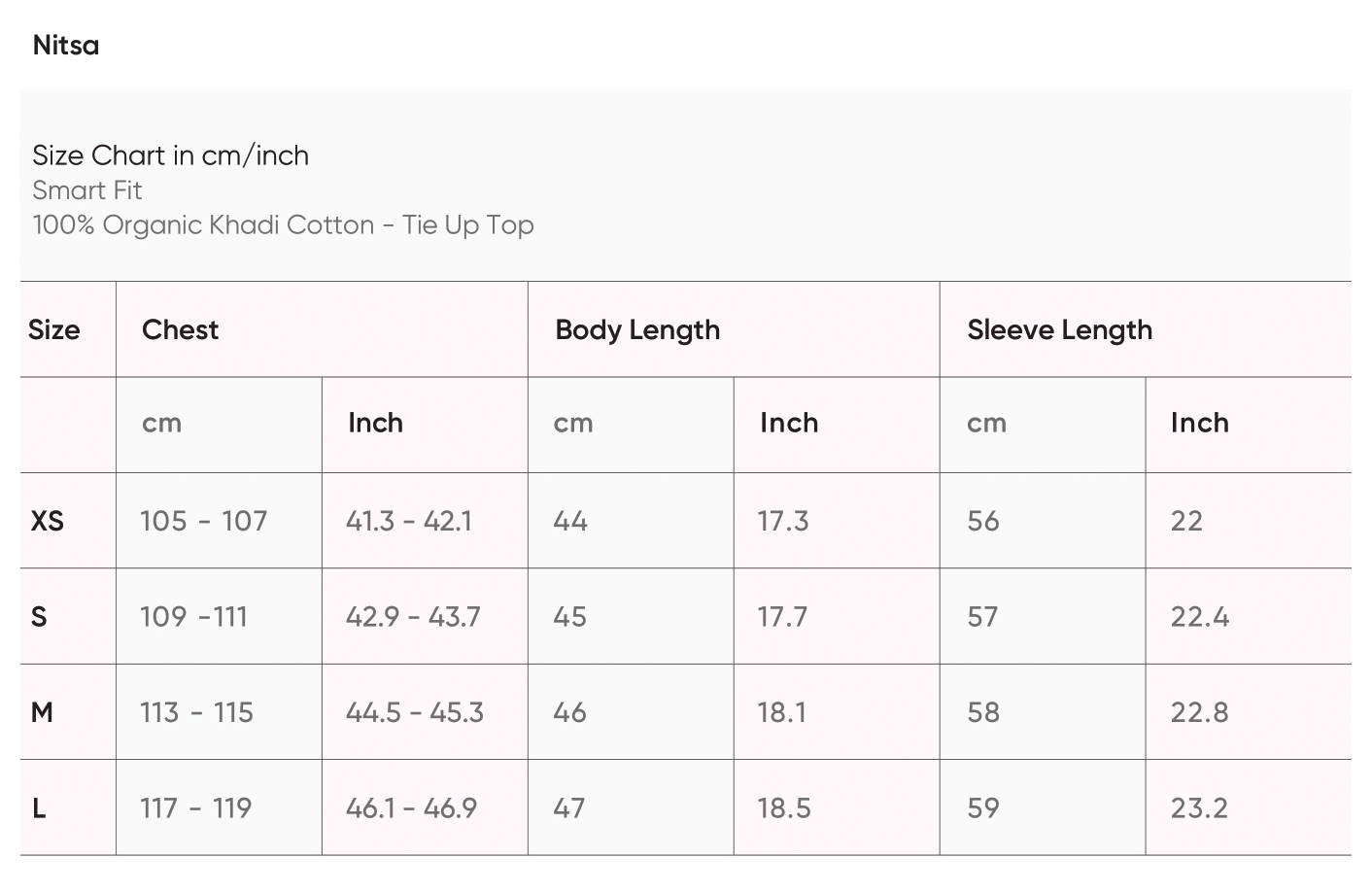Select the Body Length column header
This screenshot has width=1372, height=892.
pyautogui.click(x=637, y=330)
